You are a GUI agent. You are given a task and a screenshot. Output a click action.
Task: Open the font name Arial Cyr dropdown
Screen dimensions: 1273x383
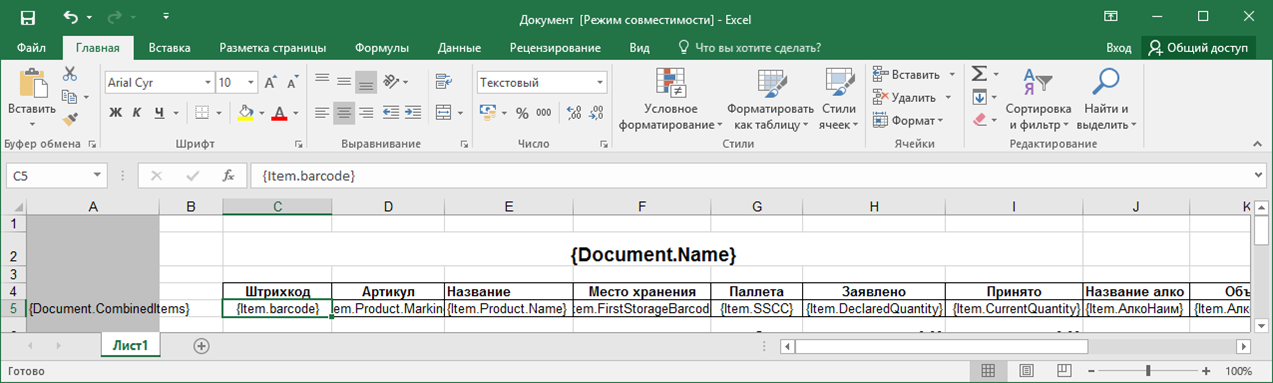point(208,83)
